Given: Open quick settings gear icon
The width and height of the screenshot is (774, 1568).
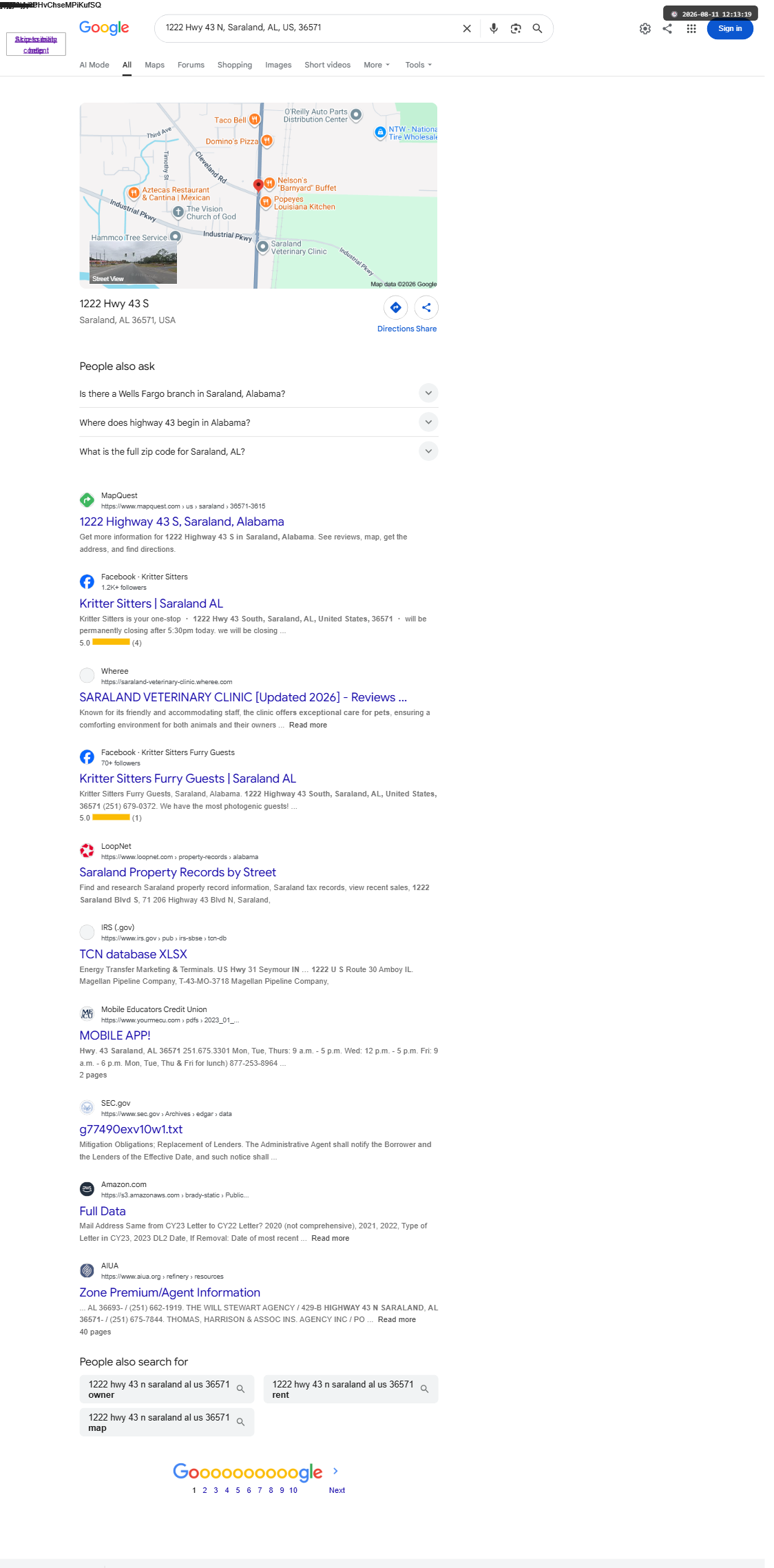Looking at the screenshot, I should coord(645,29).
